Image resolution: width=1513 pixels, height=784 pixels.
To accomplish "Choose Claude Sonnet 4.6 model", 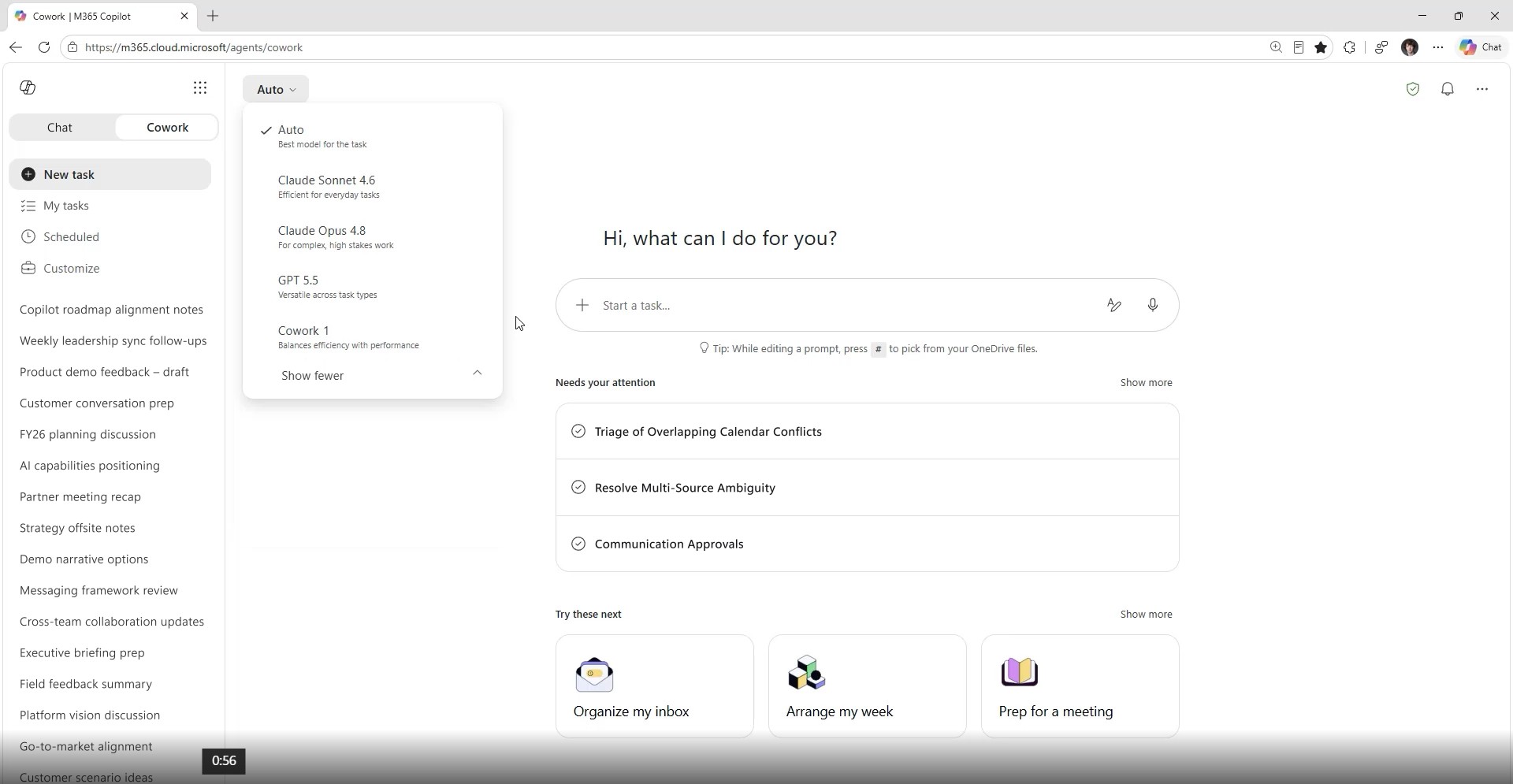I will click(373, 186).
